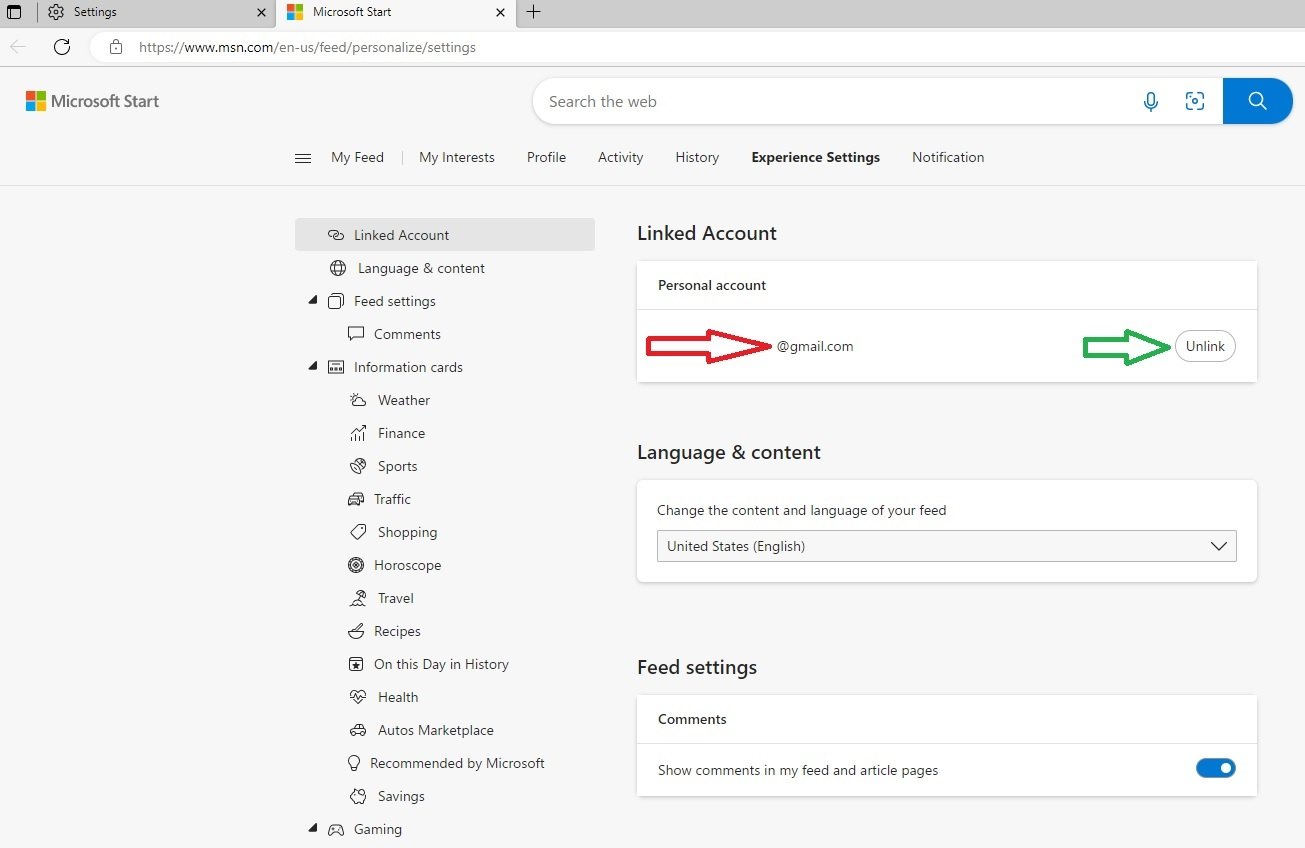Click the Unlink account button
Screen dimensions: 1305x848
1205,346
